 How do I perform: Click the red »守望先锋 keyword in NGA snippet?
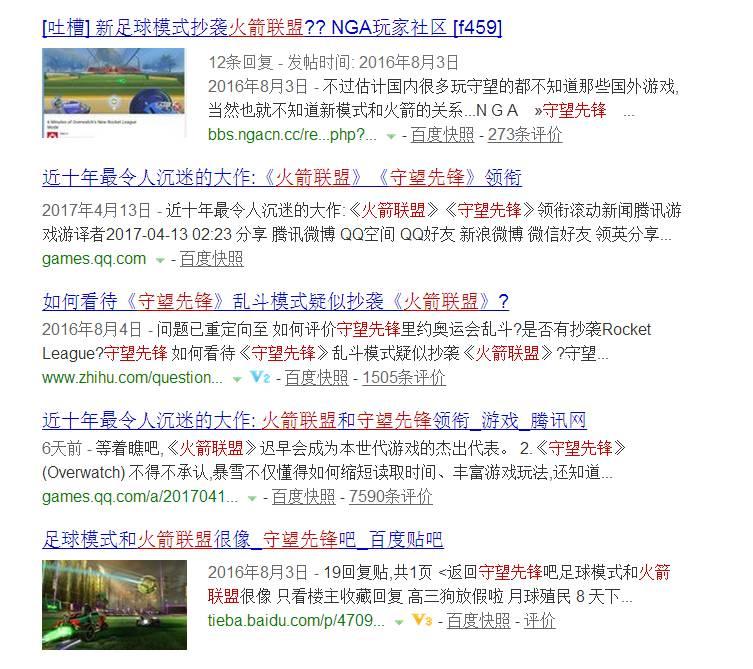571,110
